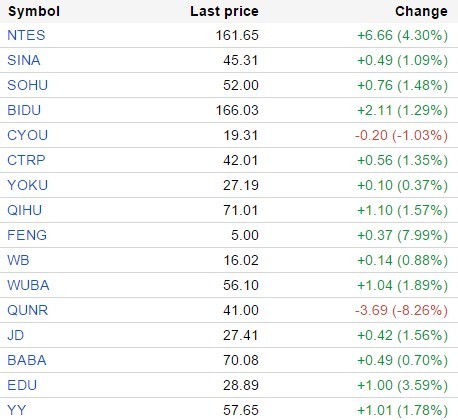The image size is (458, 420).
Task: Open the SINA ticker link
Action: coord(24,60)
